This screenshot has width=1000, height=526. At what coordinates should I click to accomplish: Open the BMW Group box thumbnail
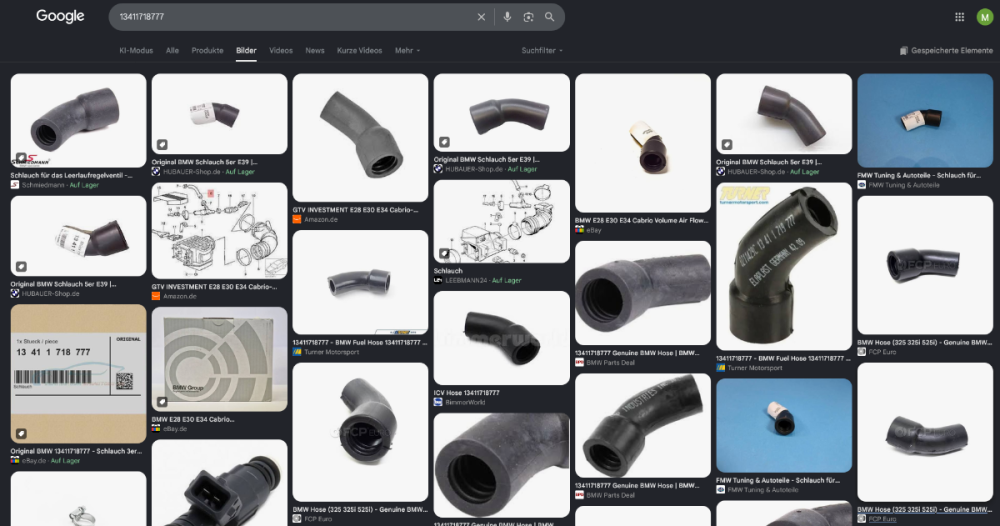tap(219, 360)
